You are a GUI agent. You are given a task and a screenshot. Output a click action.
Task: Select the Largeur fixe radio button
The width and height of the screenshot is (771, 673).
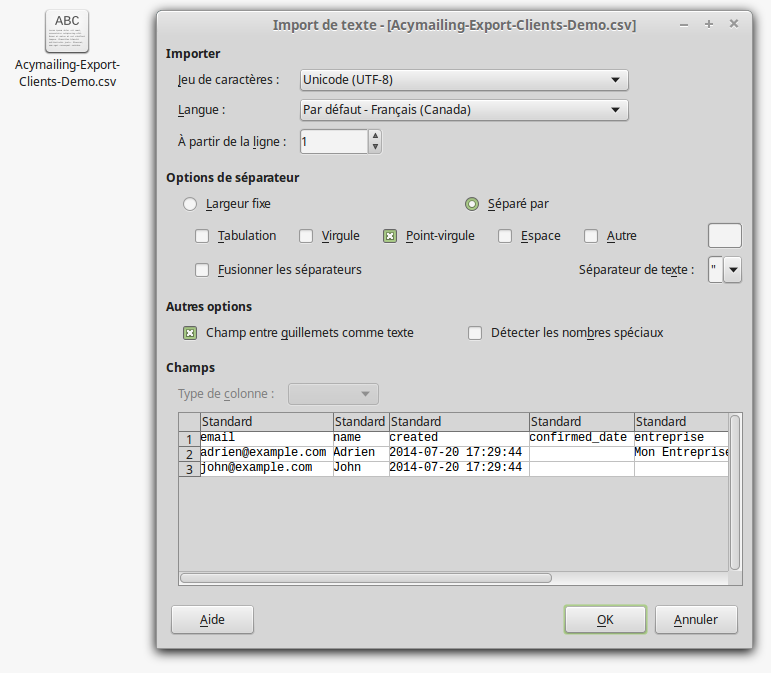(190, 204)
